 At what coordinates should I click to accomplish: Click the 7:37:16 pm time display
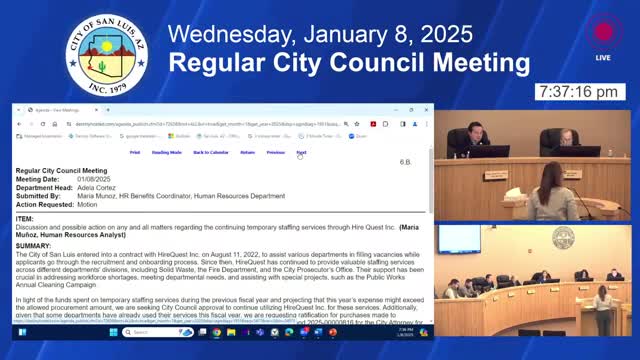[580, 92]
